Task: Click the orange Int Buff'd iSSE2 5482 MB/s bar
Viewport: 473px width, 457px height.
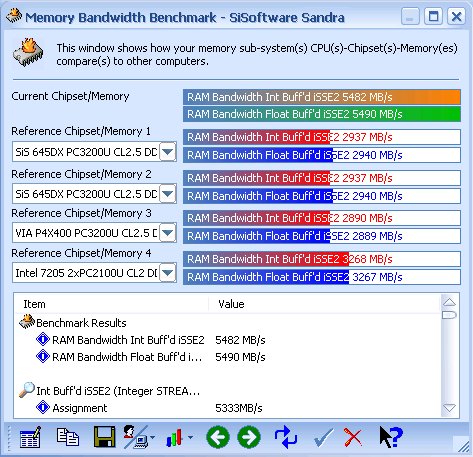Action: point(322,97)
